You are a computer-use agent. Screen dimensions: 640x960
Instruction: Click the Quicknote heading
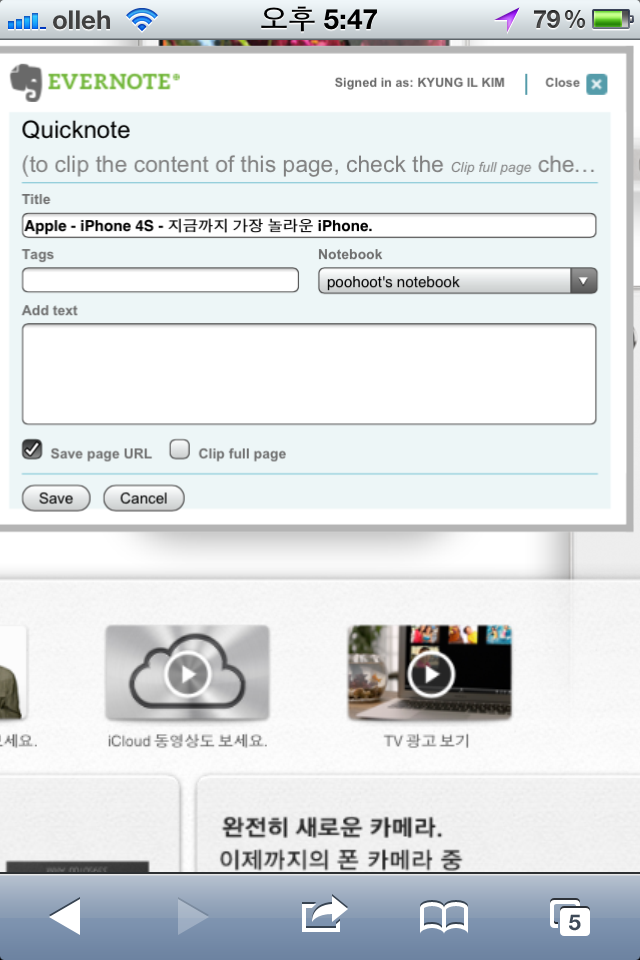(x=76, y=130)
